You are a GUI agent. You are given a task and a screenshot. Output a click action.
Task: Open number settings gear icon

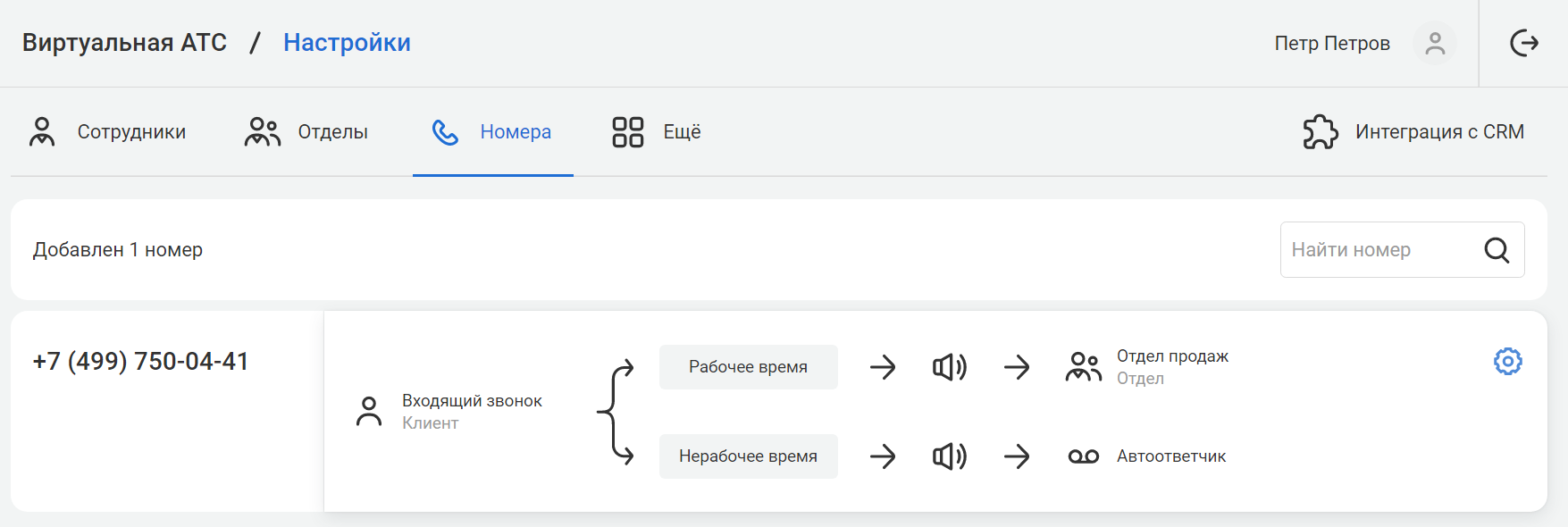click(x=1507, y=361)
